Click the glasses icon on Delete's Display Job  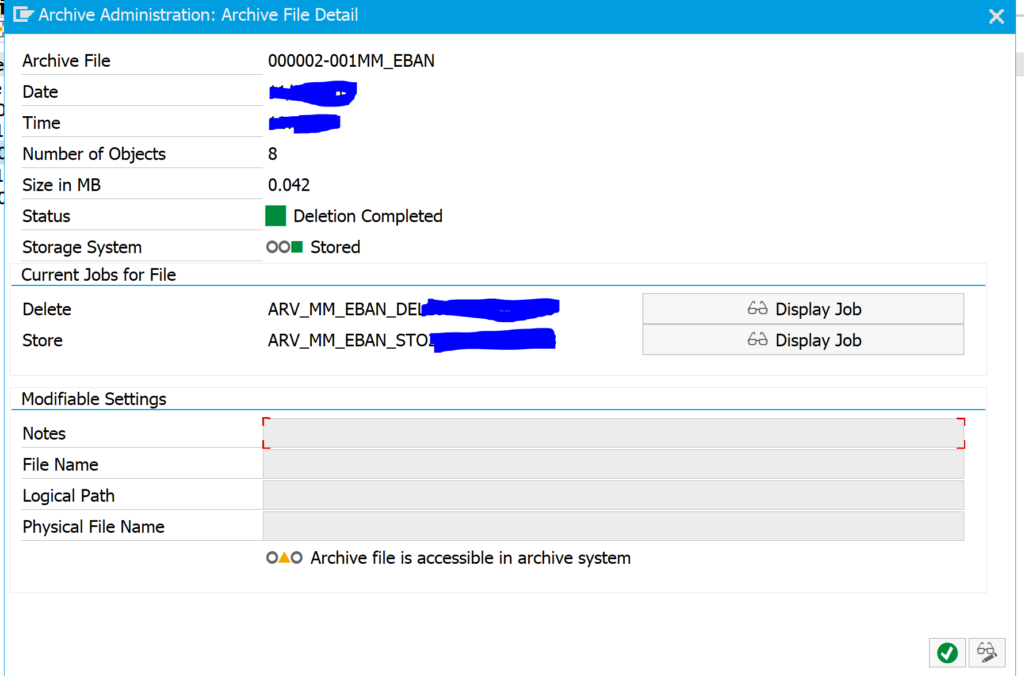pos(759,308)
